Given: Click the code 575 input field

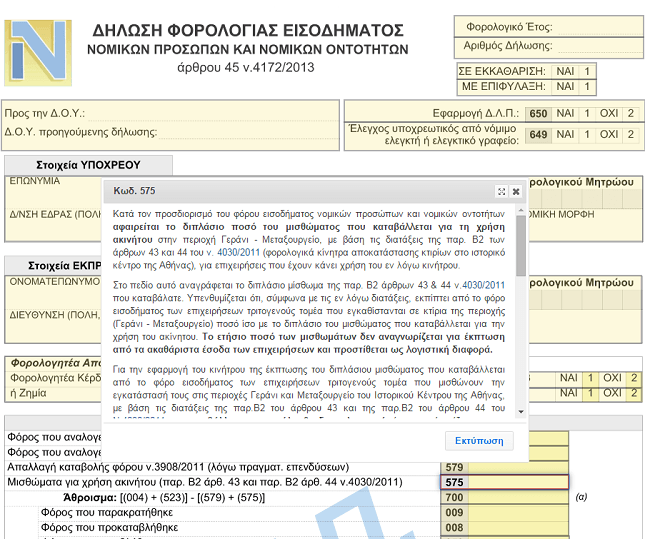Looking at the screenshot, I should coord(517,482).
